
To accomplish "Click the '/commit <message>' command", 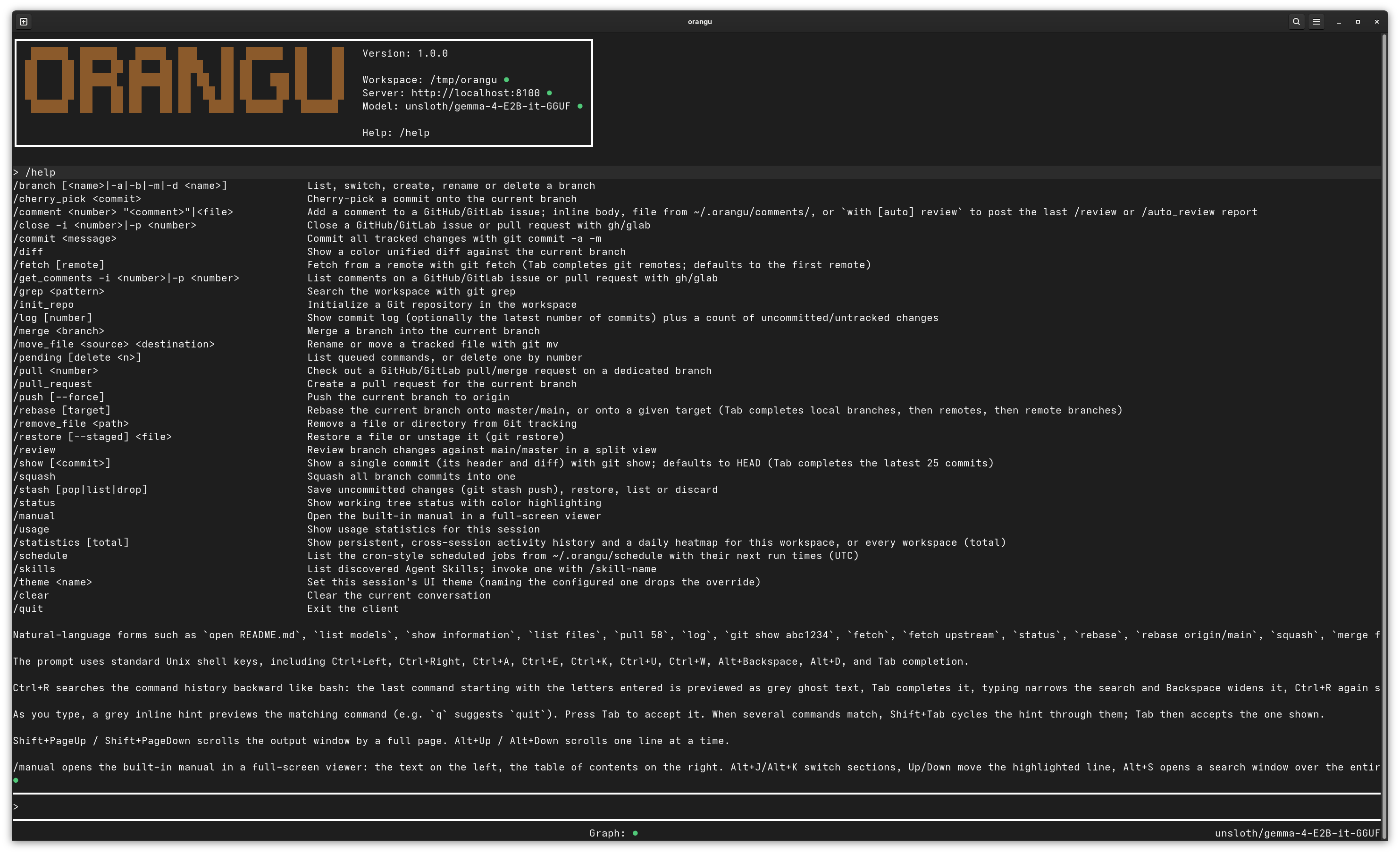I will point(64,238).
